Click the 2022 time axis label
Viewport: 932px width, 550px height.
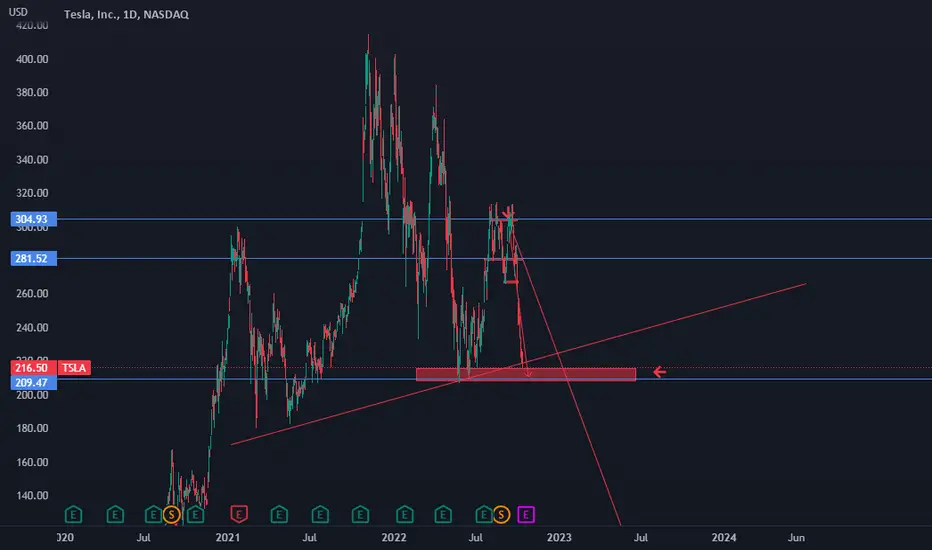point(393,538)
